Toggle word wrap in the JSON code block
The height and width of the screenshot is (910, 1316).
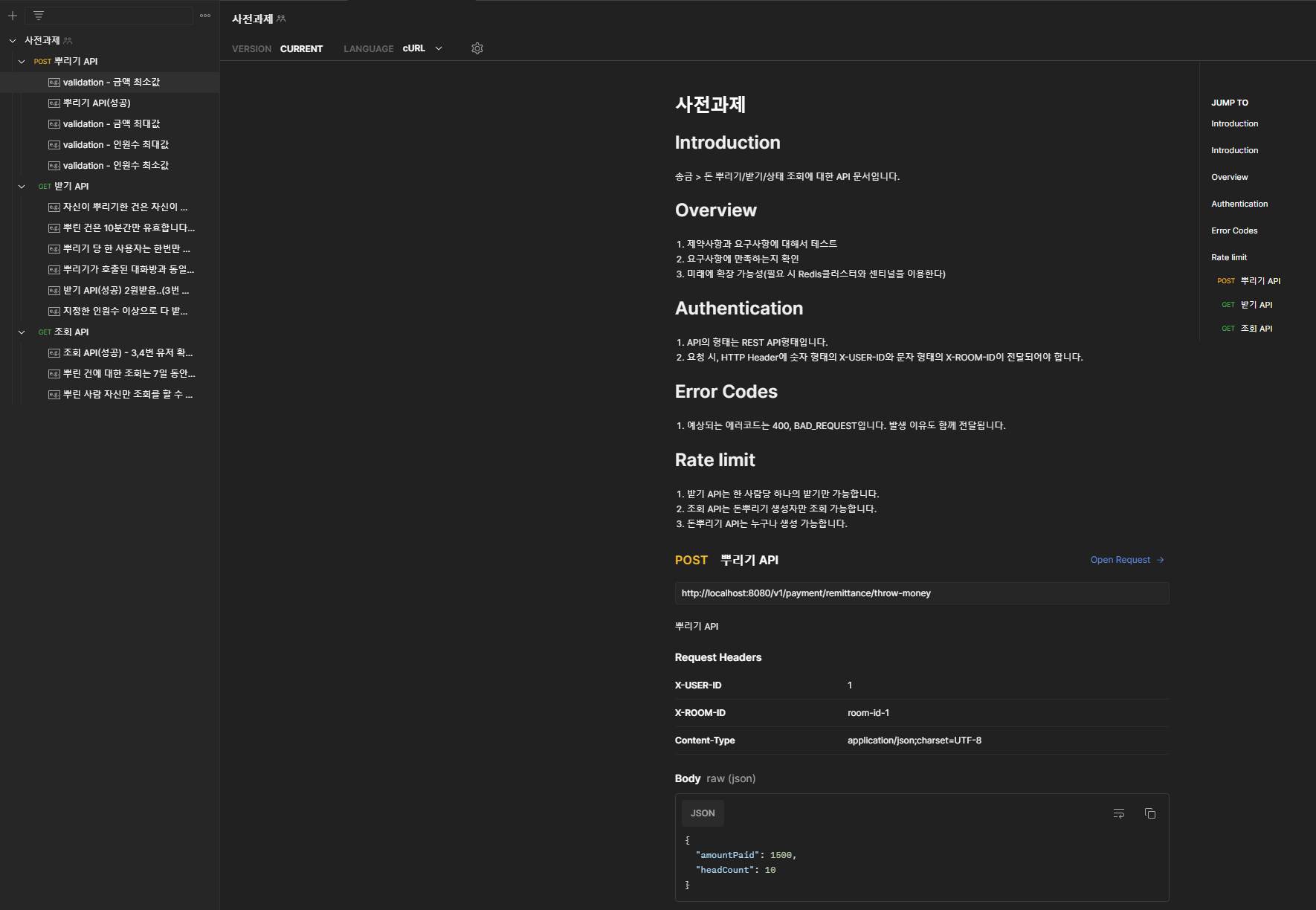(1118, 813)
